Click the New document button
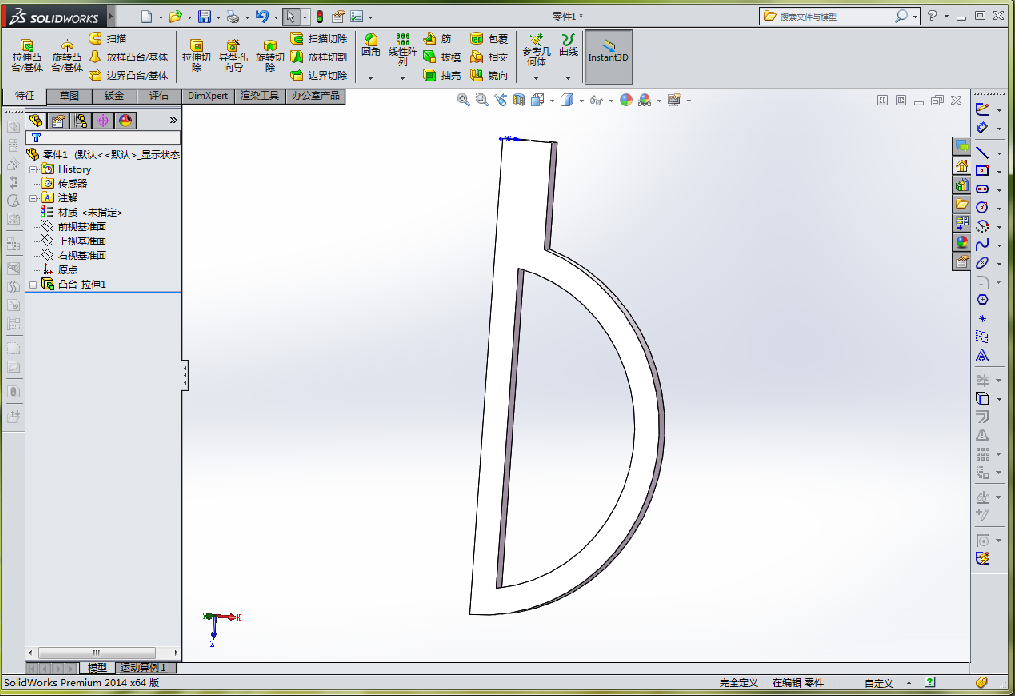The image size is (1015, 696). [x=146, y=17]
